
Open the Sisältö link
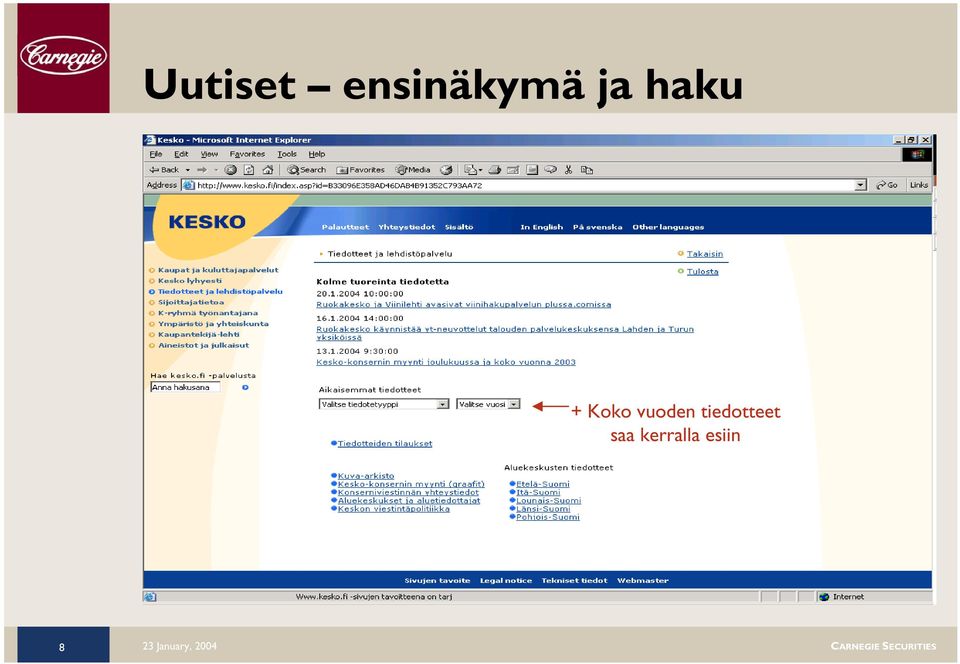pyautogui.click(x=459, y=227)
